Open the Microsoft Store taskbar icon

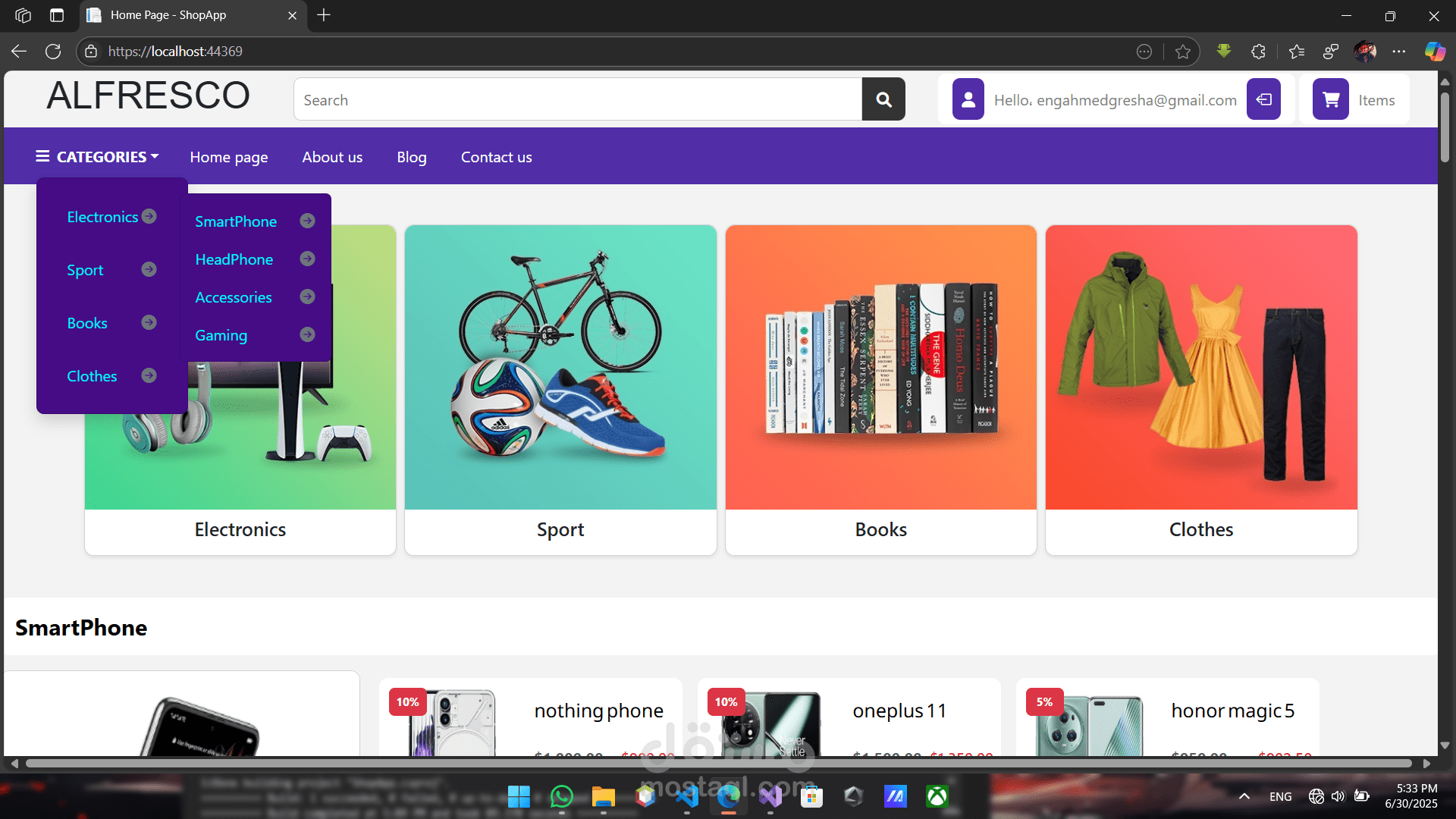(x=811, y=796)
